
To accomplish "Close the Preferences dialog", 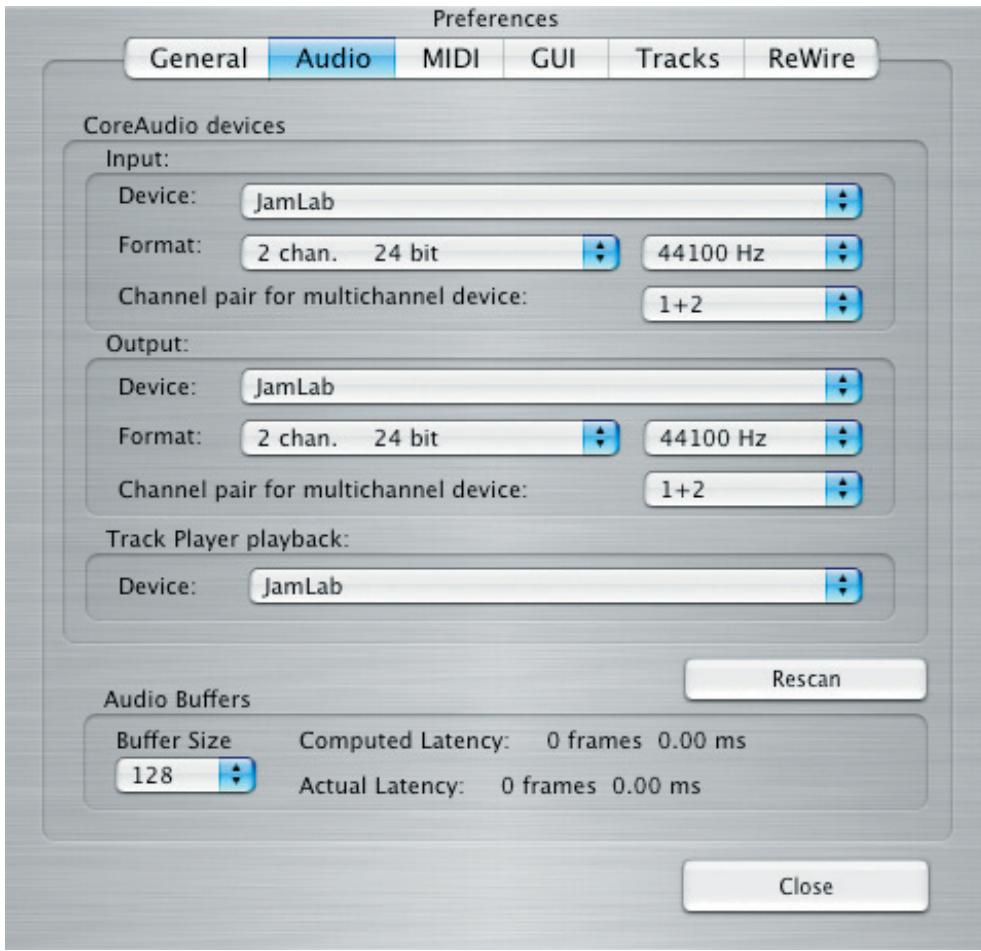I will pyautogui.click(x=806, y=886).
